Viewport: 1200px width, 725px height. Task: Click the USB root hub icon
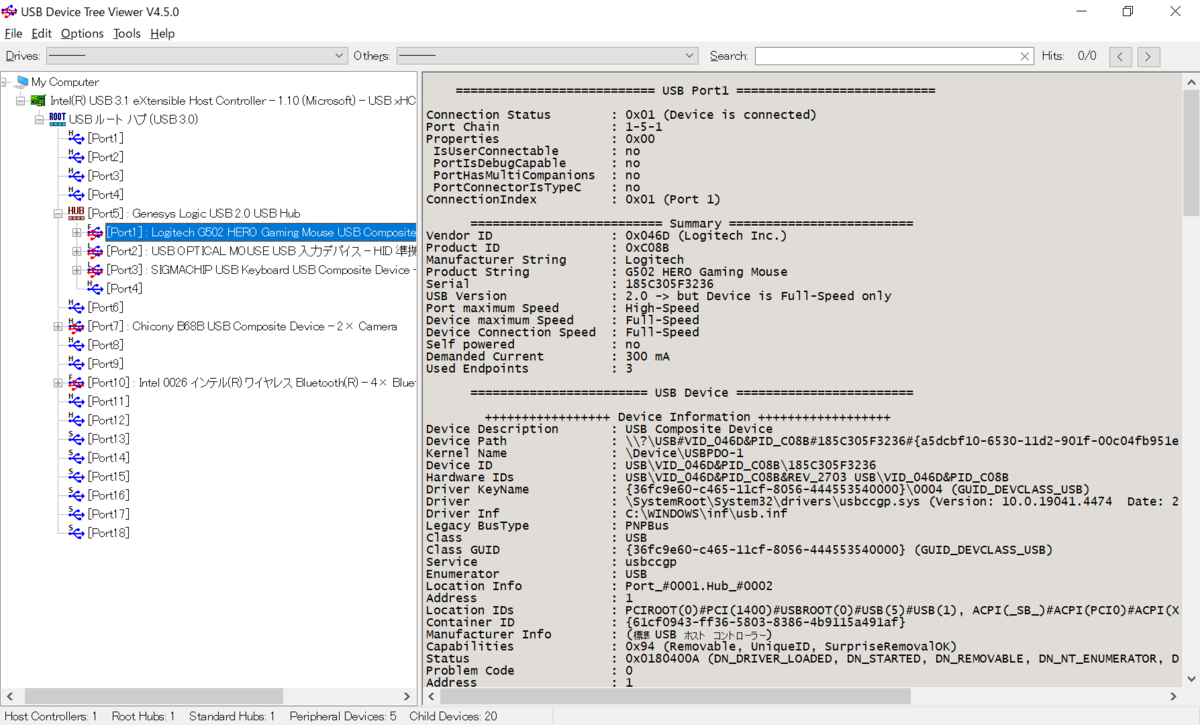point(57,119)
